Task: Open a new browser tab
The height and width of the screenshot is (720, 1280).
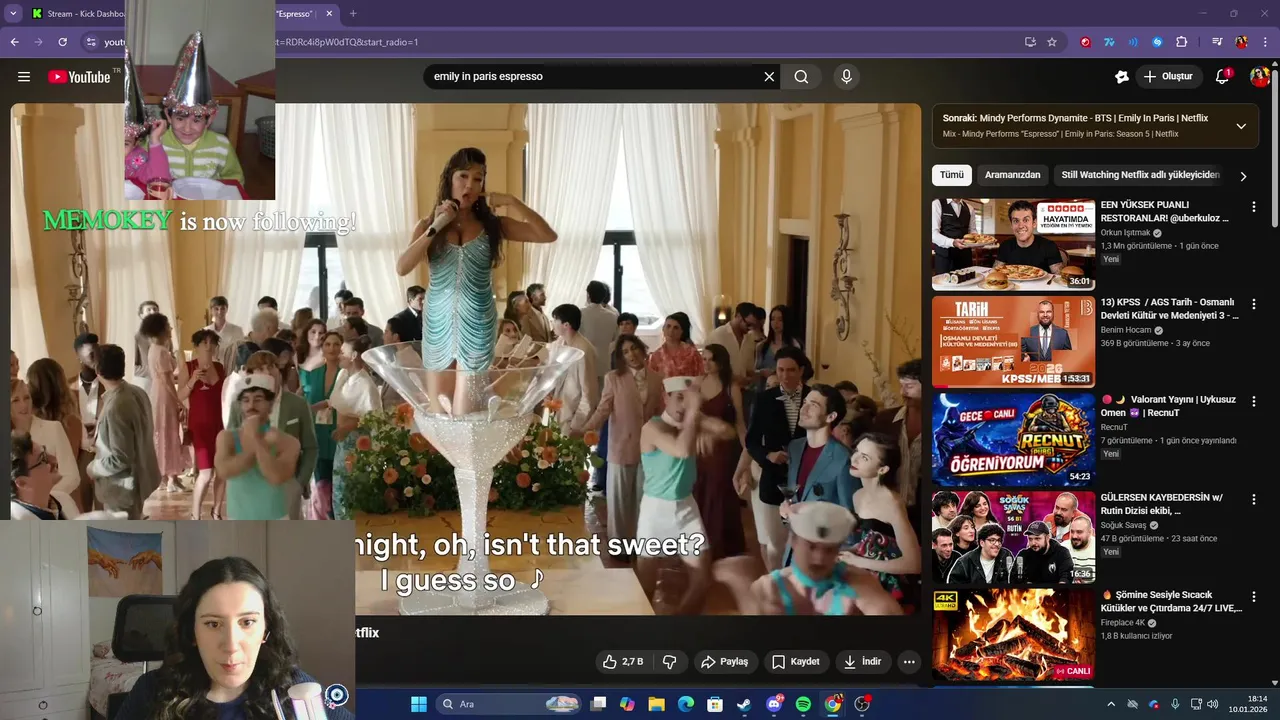Action: (353, 14)
